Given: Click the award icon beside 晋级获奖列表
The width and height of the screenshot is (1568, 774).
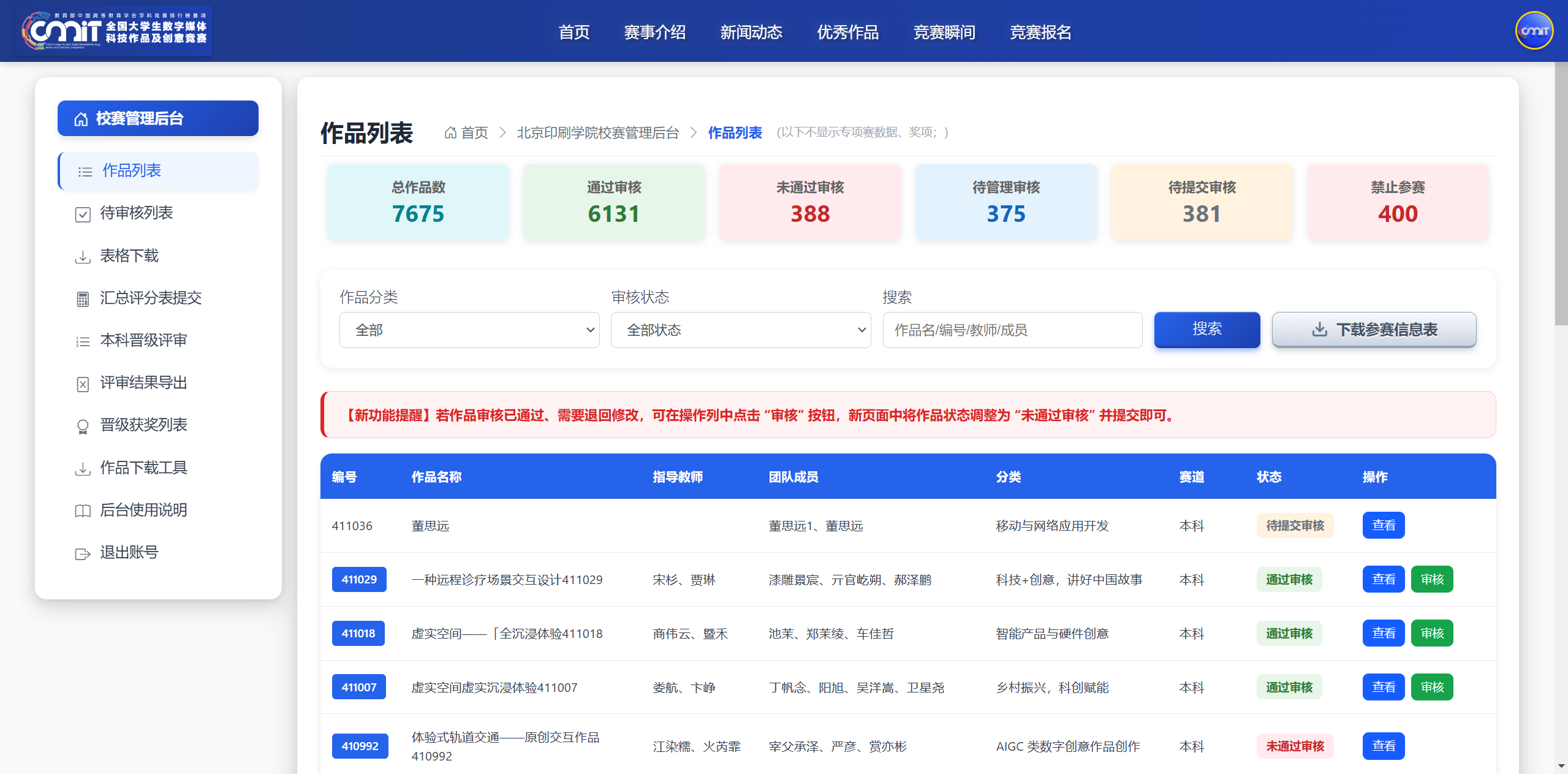Looking at the screenshot, I should 83,426.
